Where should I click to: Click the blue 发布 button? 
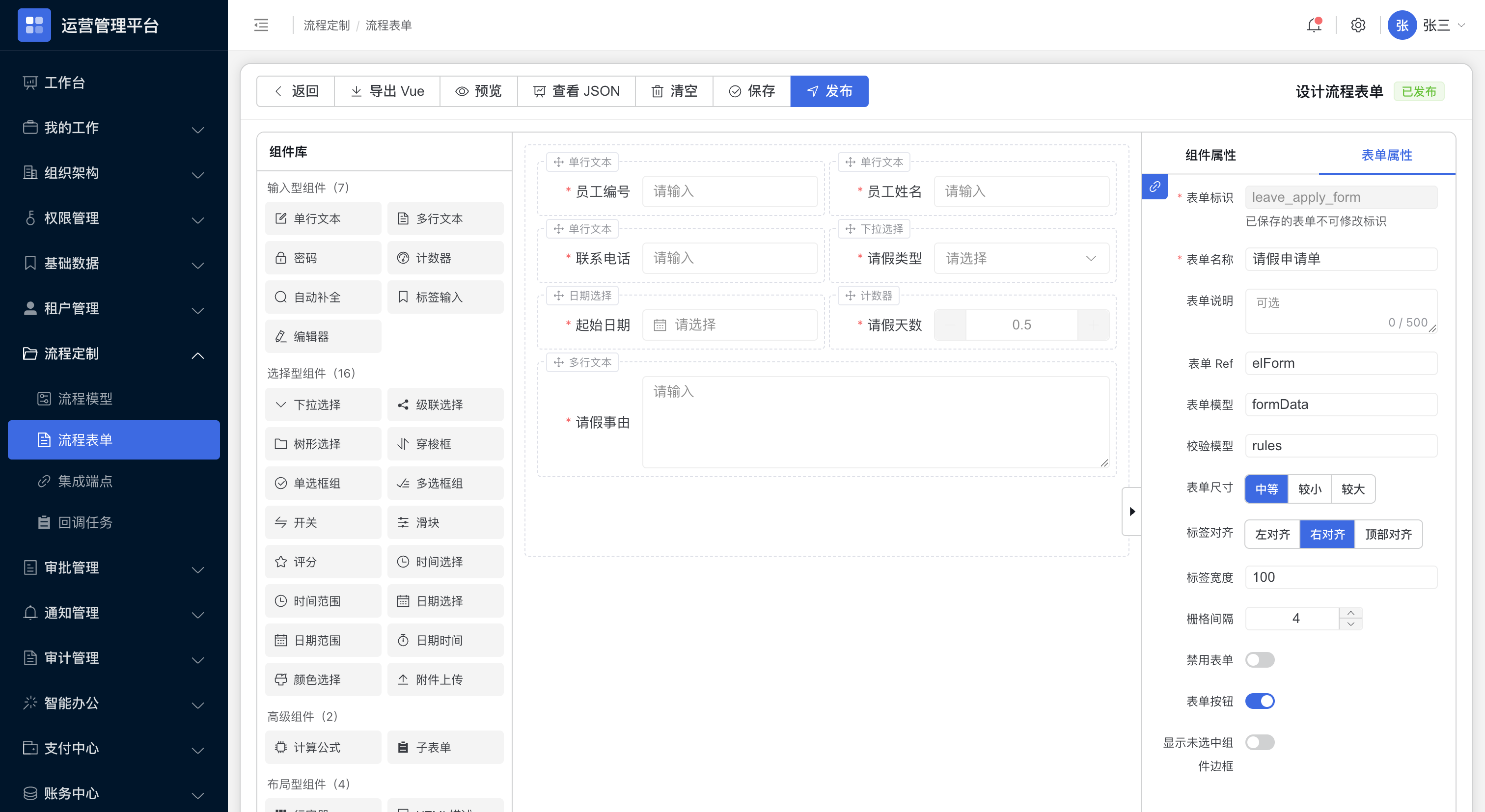(829, 91)
